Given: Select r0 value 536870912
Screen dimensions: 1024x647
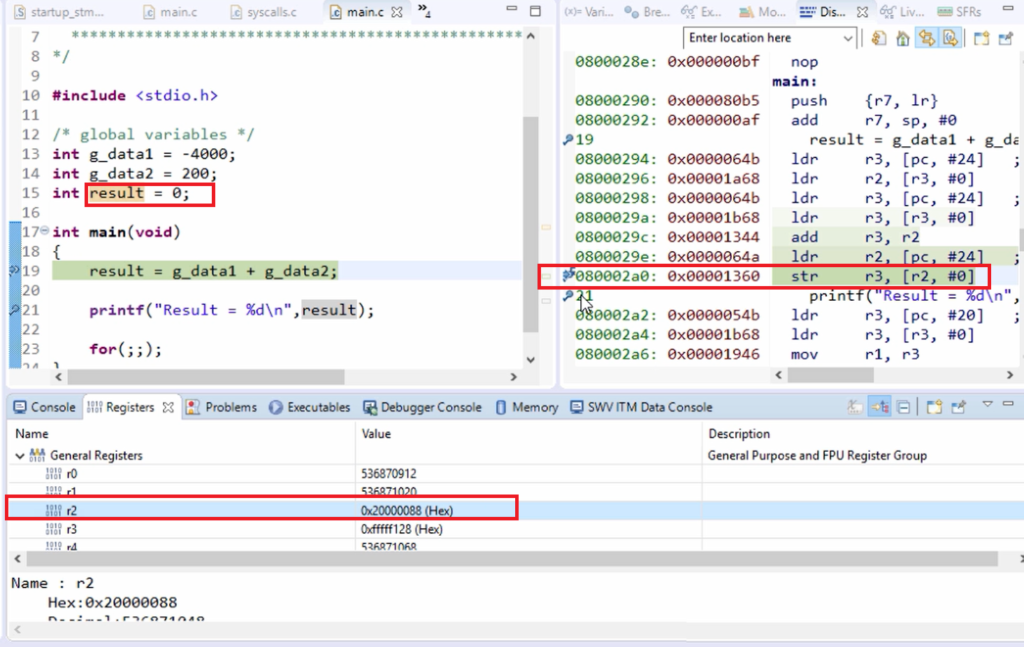Looking at the screenshot, I should (x=389, y=473).
